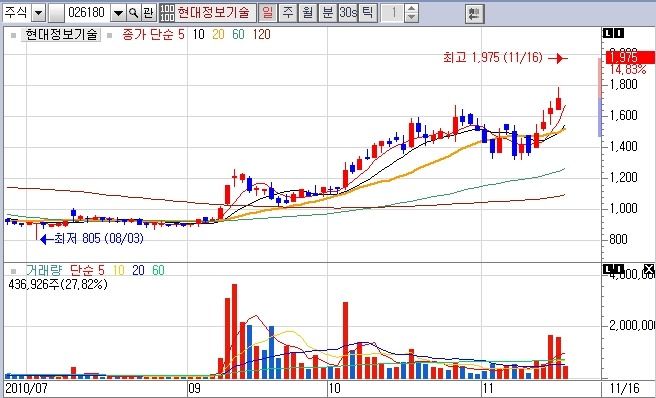Click the 거래량 volume legend label
This screenshot has height=398, width=656.
point(43,270)
